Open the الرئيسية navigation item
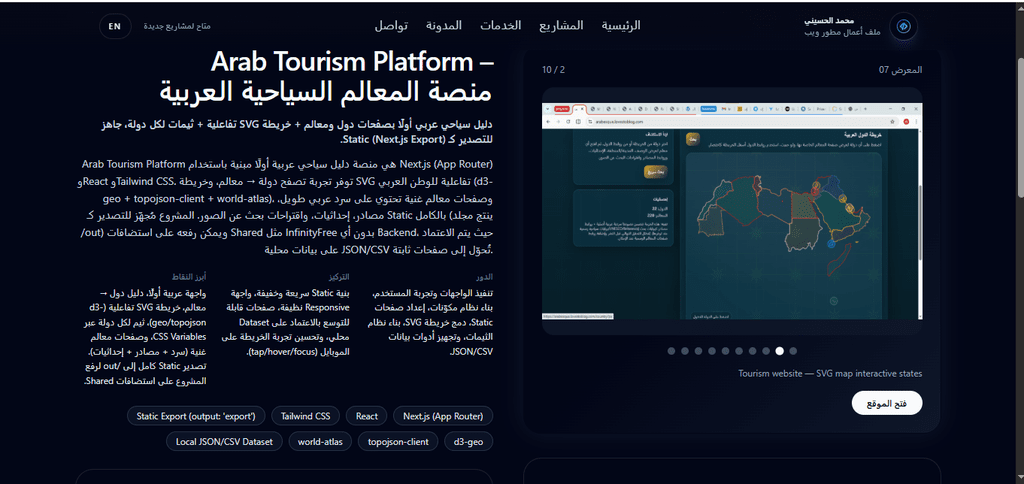This screenshot has width=1024, height=484. coord(620,25)
